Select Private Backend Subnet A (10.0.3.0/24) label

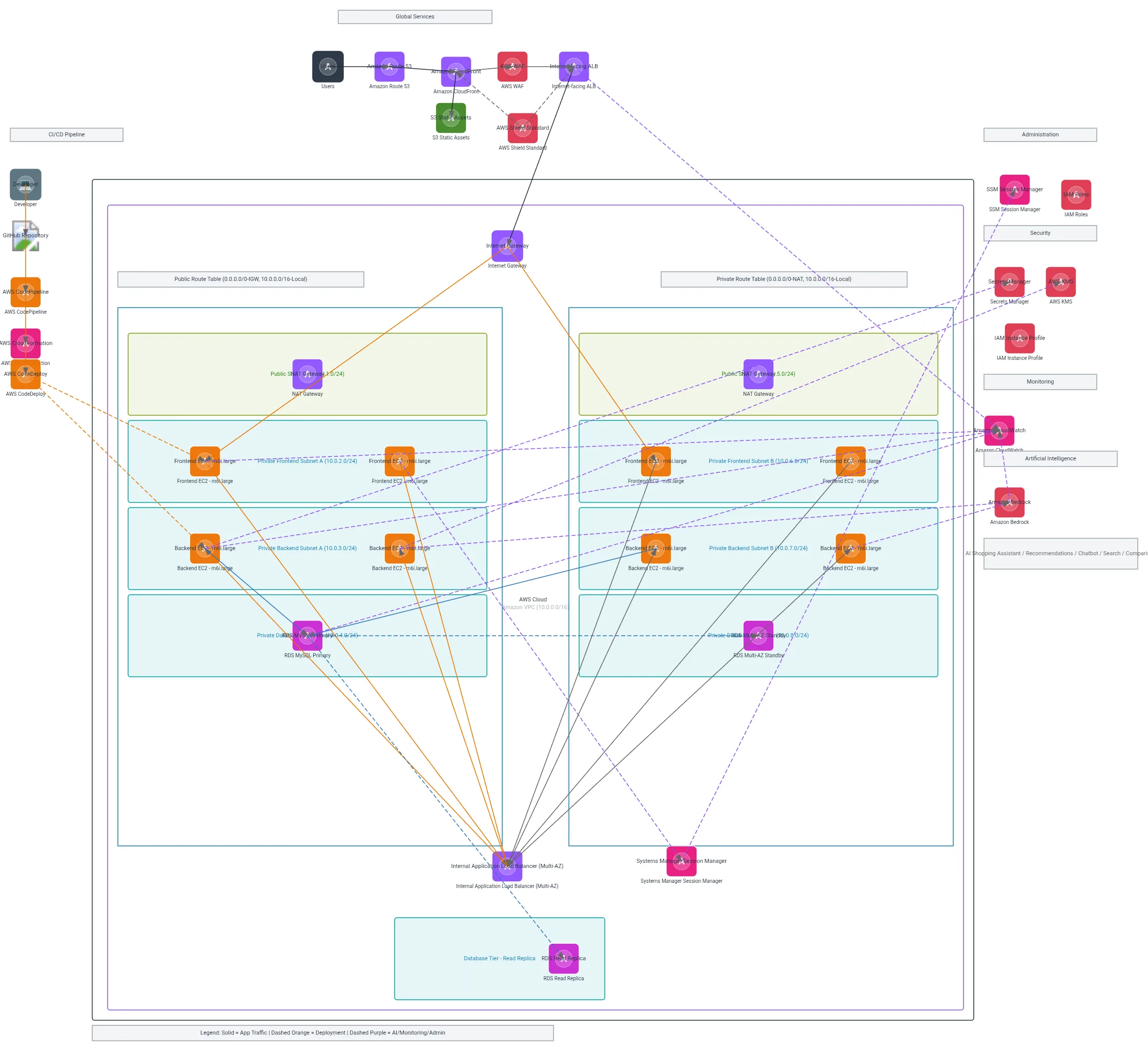[x=307, y=548]
